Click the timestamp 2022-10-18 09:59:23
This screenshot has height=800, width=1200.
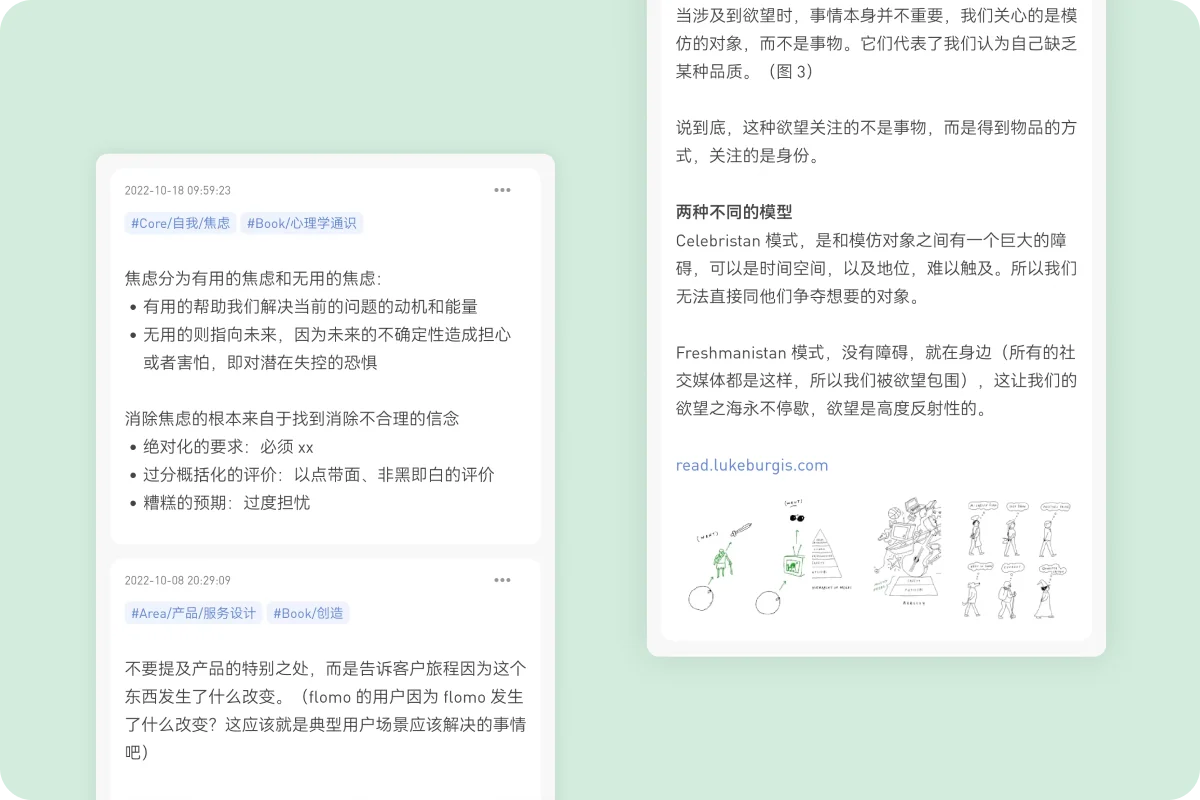[178, 190]
